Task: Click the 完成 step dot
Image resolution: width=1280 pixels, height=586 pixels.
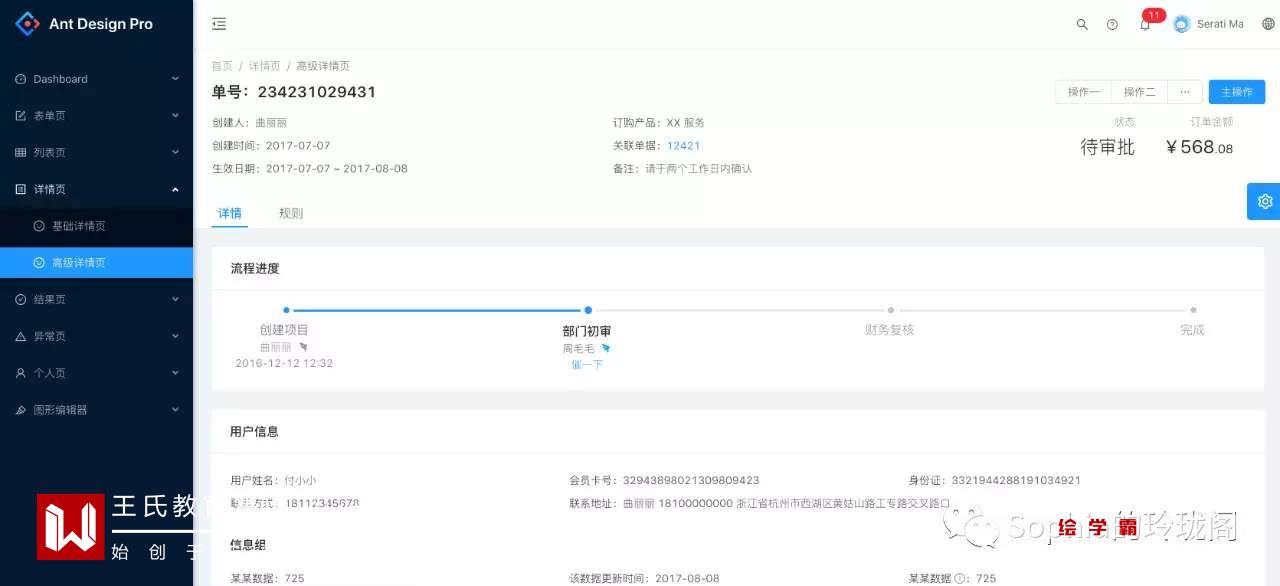Action: (x=1193, y=310)
